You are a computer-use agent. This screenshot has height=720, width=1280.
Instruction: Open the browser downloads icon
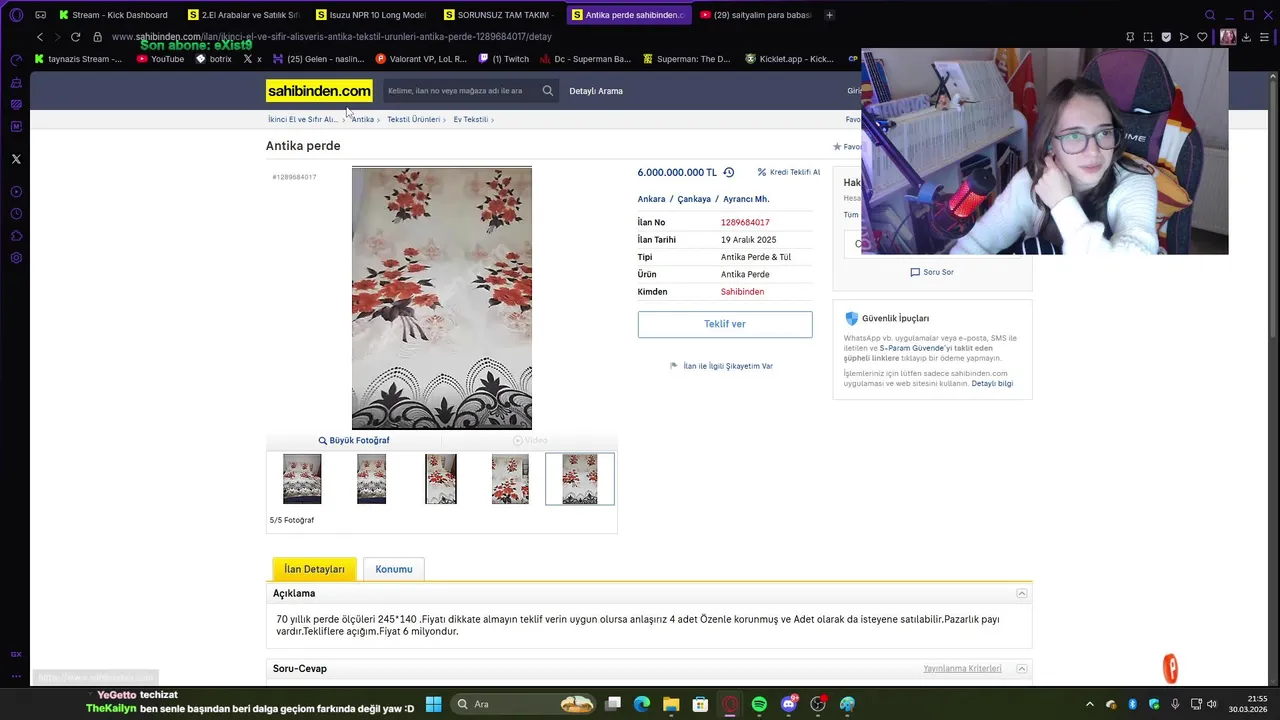pyautogui.click(x=1246, y=37)
